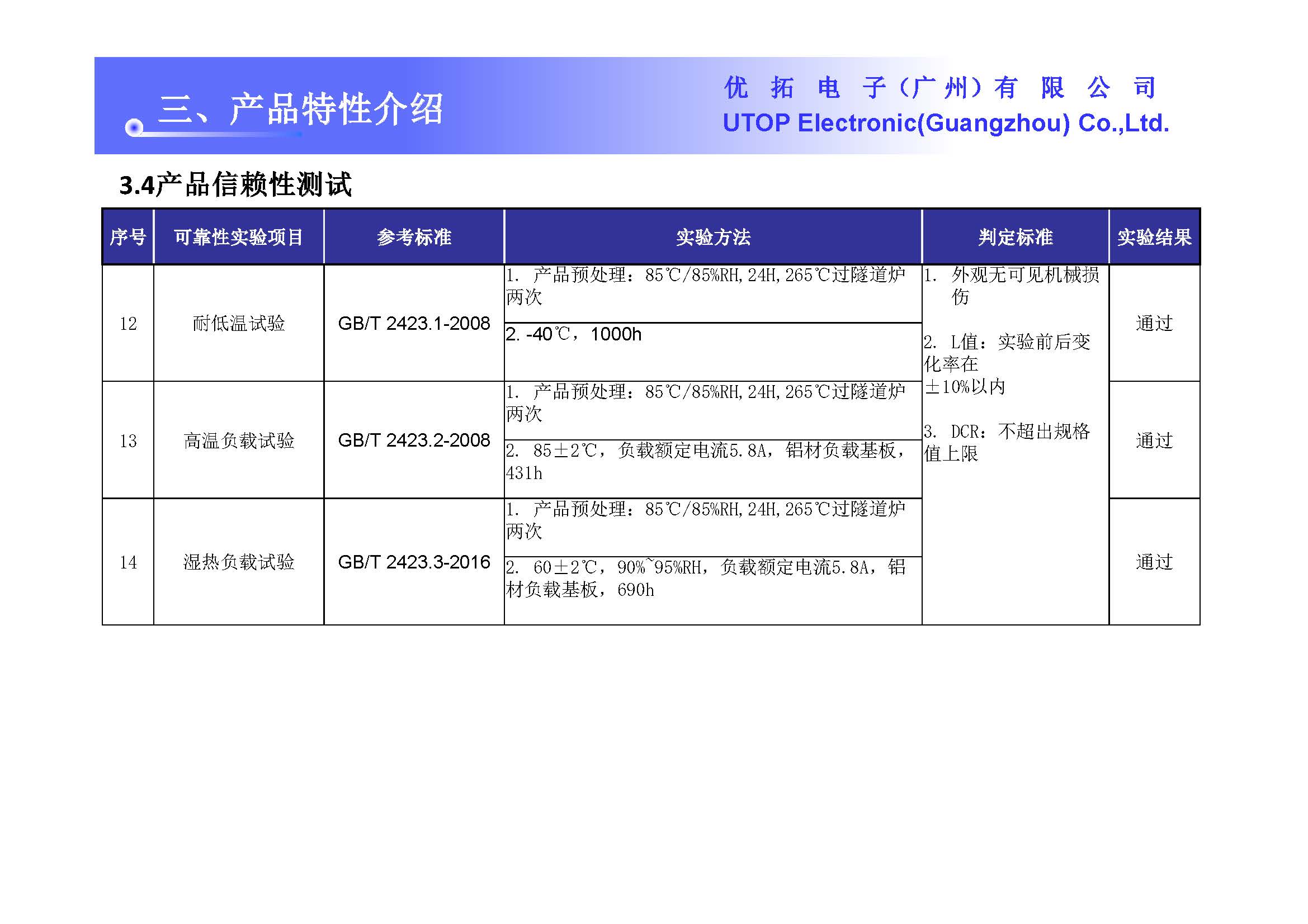The image size is (1308, 924).
Task: Click row number 14 cell
Action: (128, 562)
